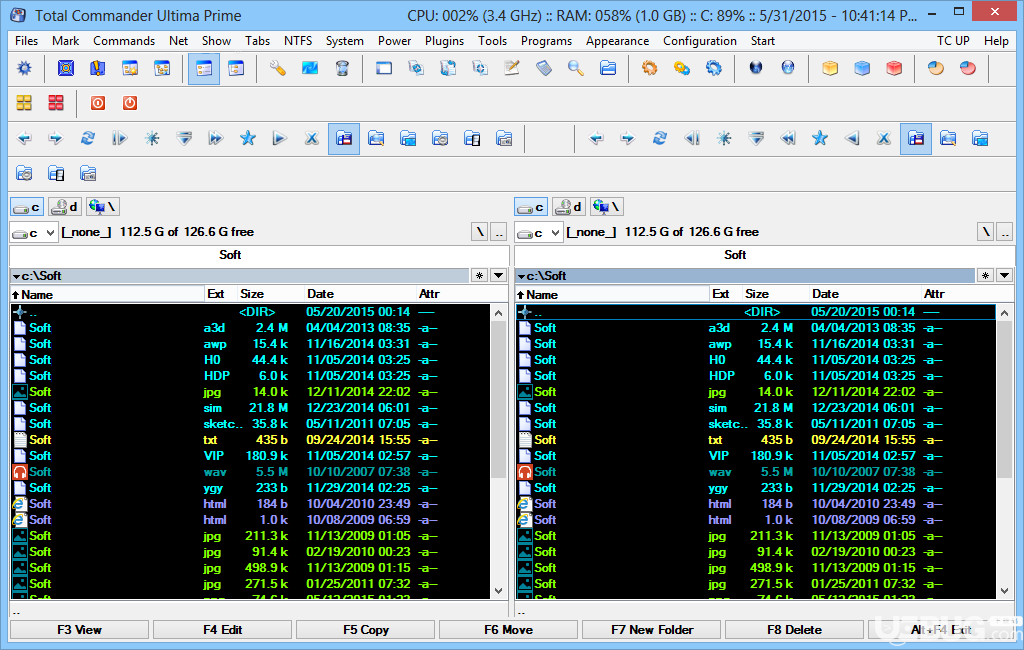Click the blue cube toolbar icon

(862, 68)
